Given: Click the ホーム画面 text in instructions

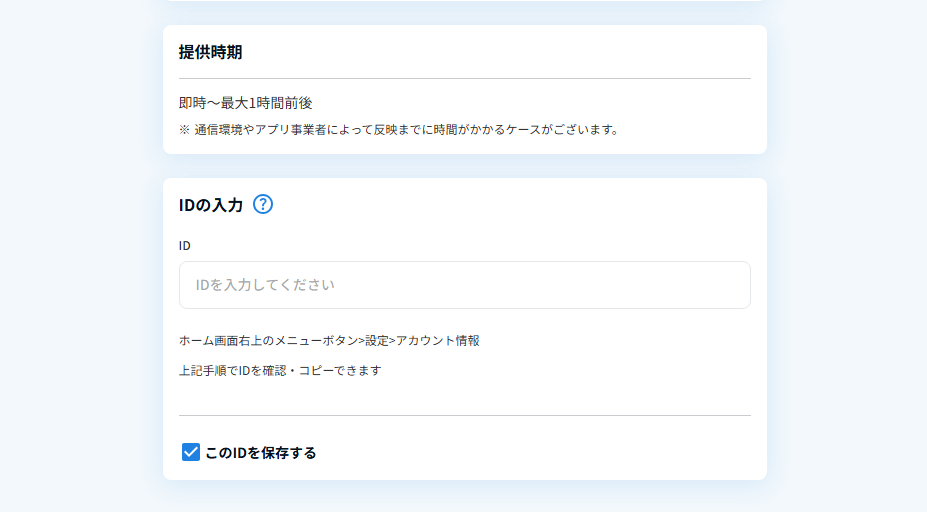Looking at the screenshot, I should pos(204,341).
